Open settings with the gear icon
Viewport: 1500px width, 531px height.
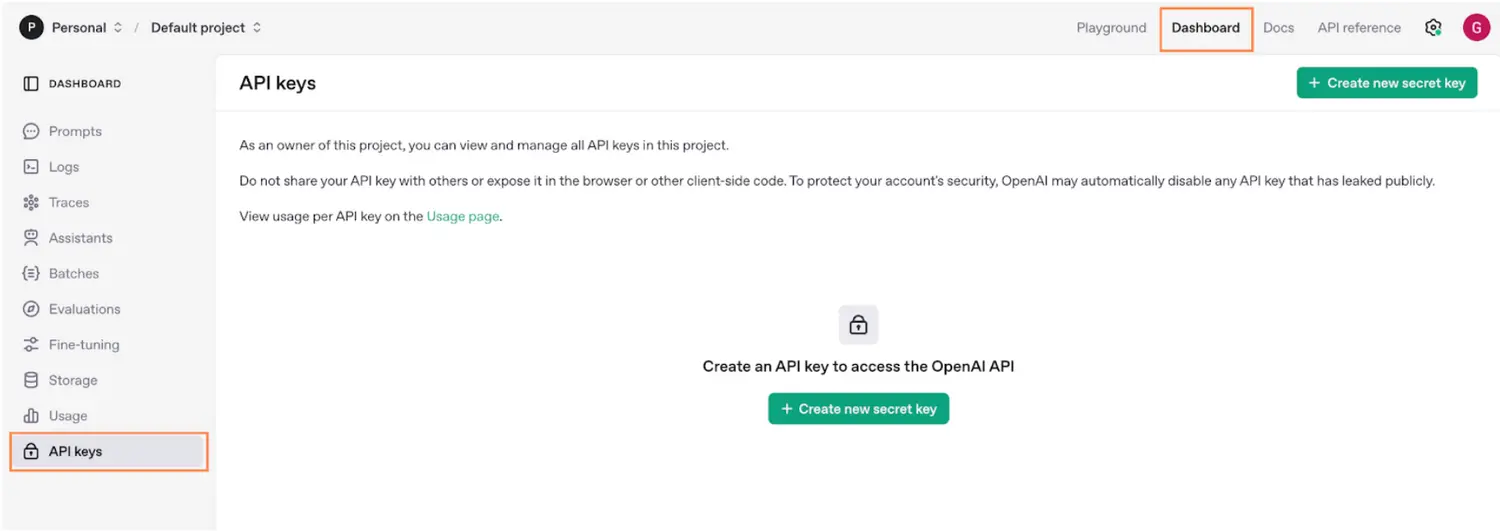1433,28
